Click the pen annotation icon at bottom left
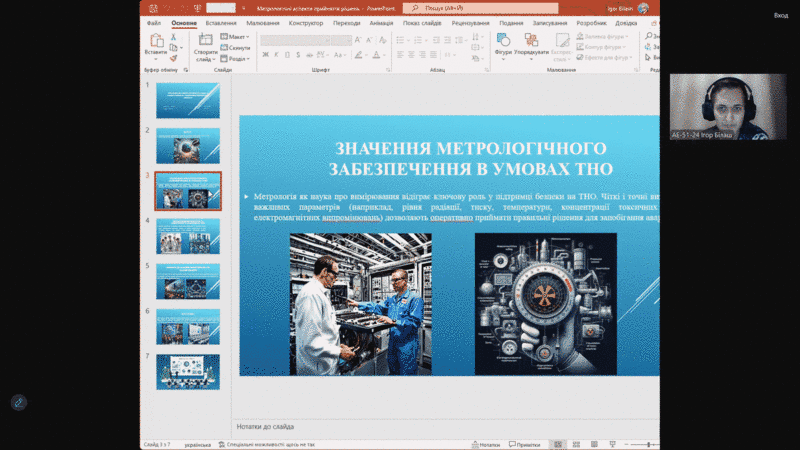The width and height of the screenshot is (800, 450). (x=18, y=402)
